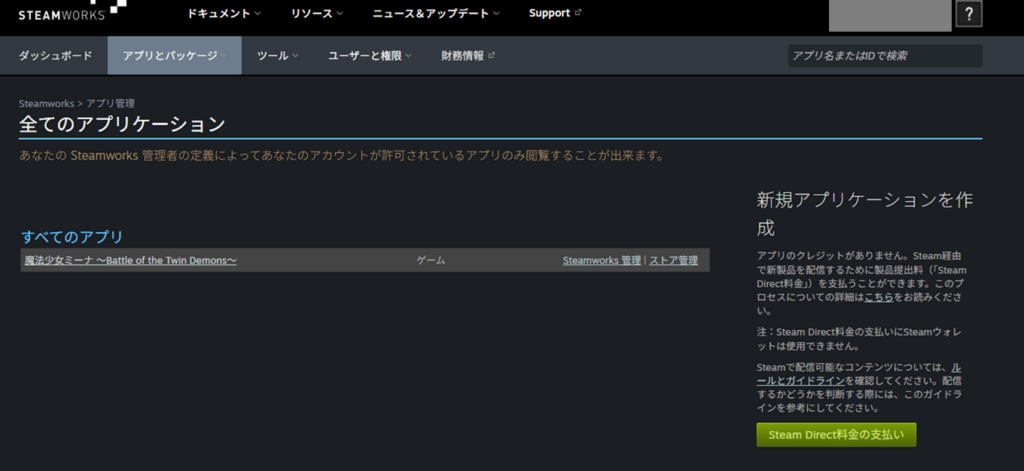Click Steamworks 管理 for the game
Viewport: 1024px width, 471px height.
tap(601, 261)
